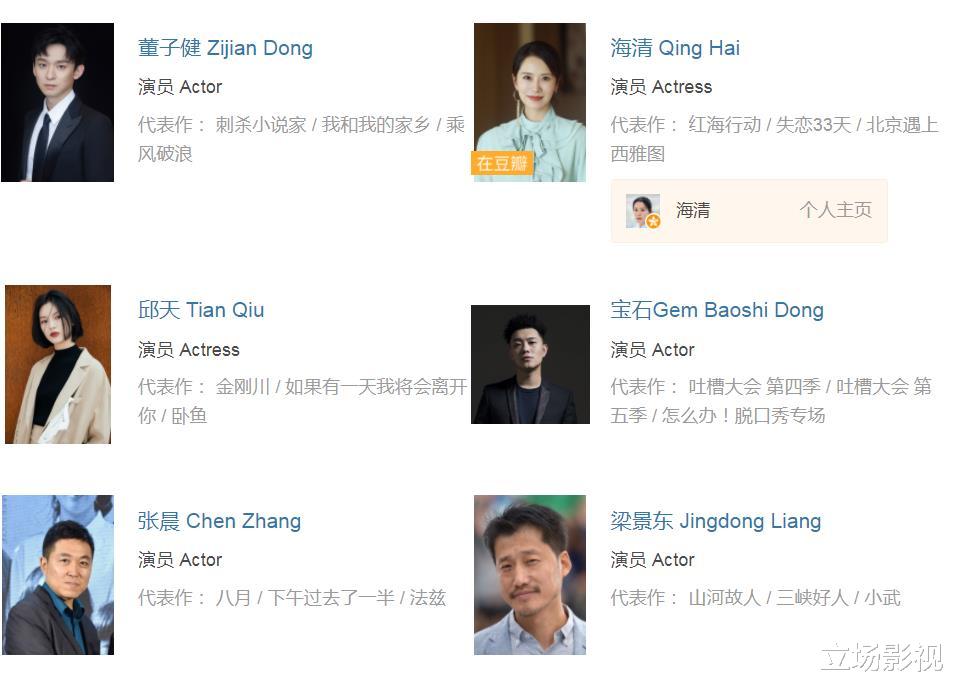
Task: Click 山河故人 in Jingdong Liang's works
Action: pos(724,597)
